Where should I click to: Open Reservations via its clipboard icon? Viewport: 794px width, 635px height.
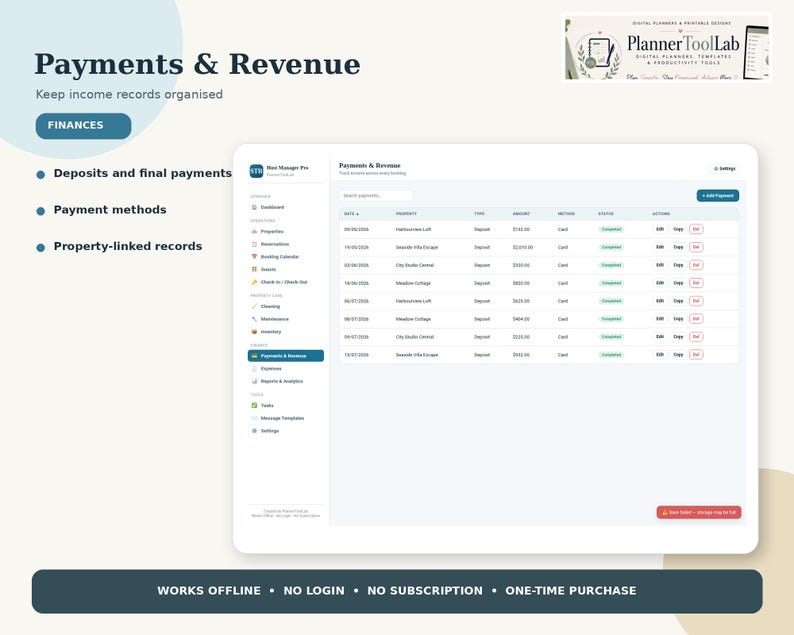click(x=254, y=244)
